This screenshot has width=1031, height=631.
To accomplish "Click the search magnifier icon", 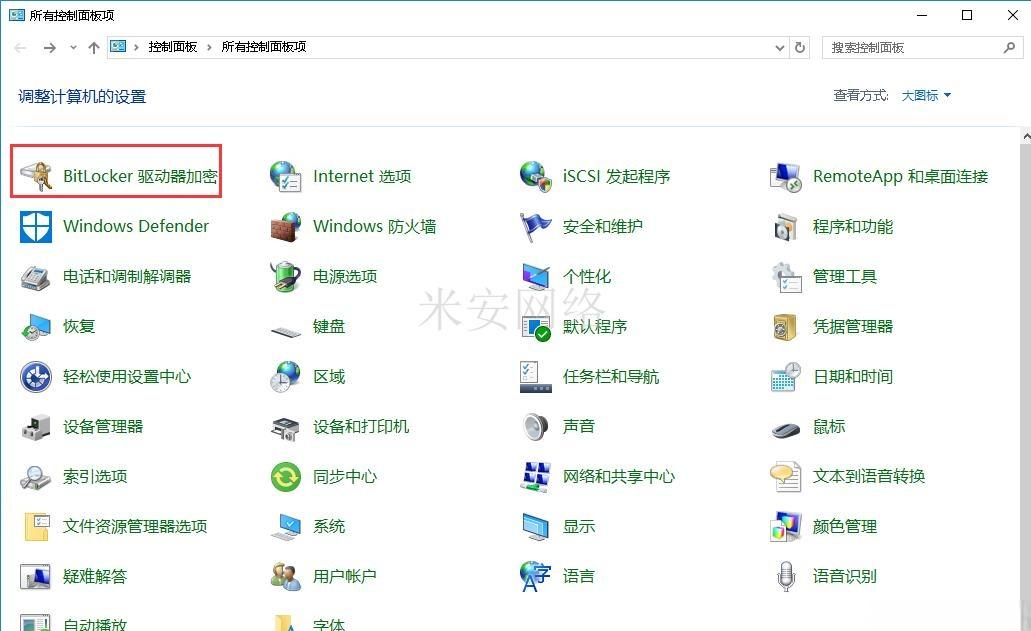I will coord(1009,47).
